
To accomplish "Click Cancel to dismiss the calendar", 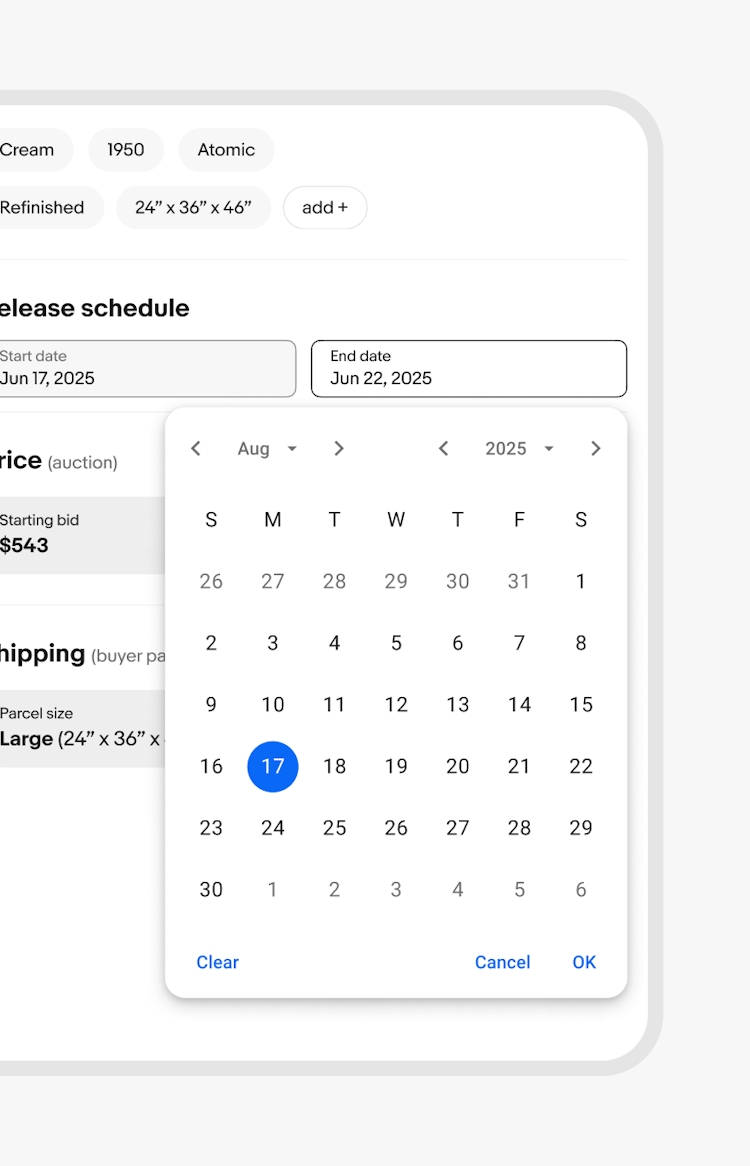I will pyautogui.click(x=503, y=962).
